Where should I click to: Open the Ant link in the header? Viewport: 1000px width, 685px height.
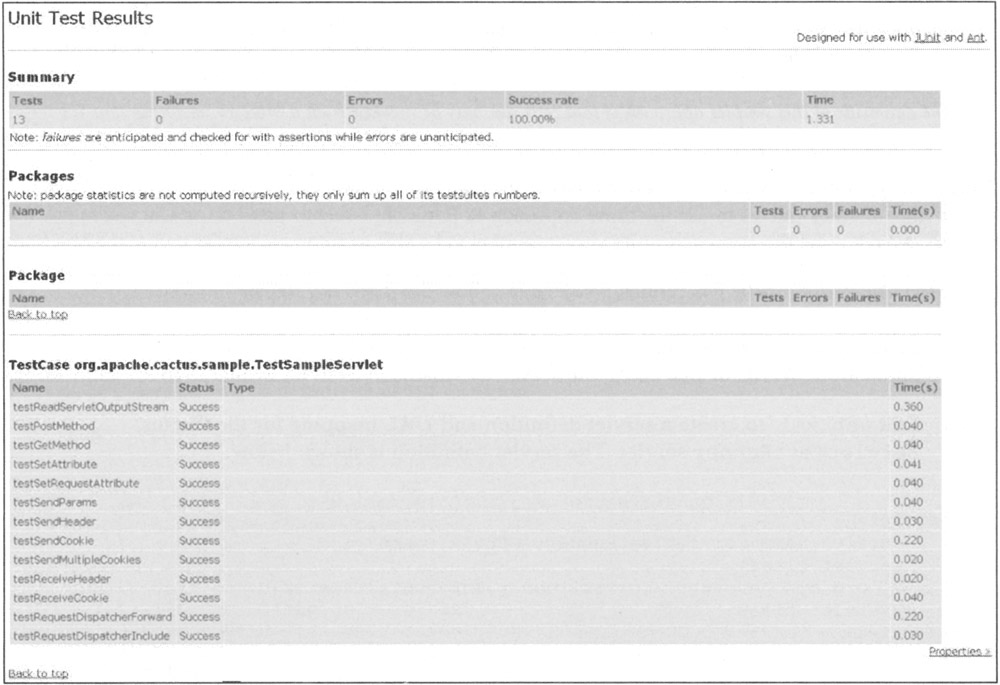[976, 37]
